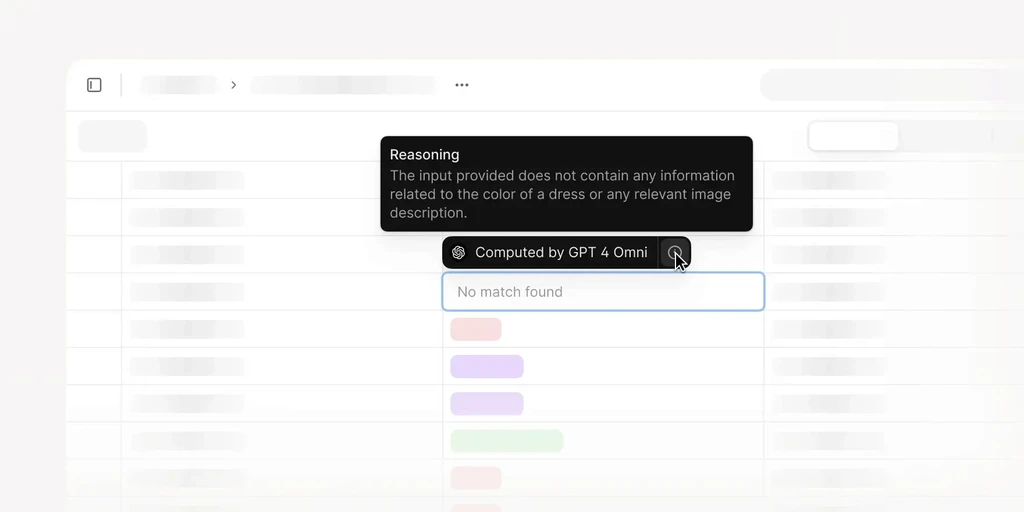Open the first blurred breadcrumb item
The height and width of the screenshot is (512, 1024).
click(179, 85)
